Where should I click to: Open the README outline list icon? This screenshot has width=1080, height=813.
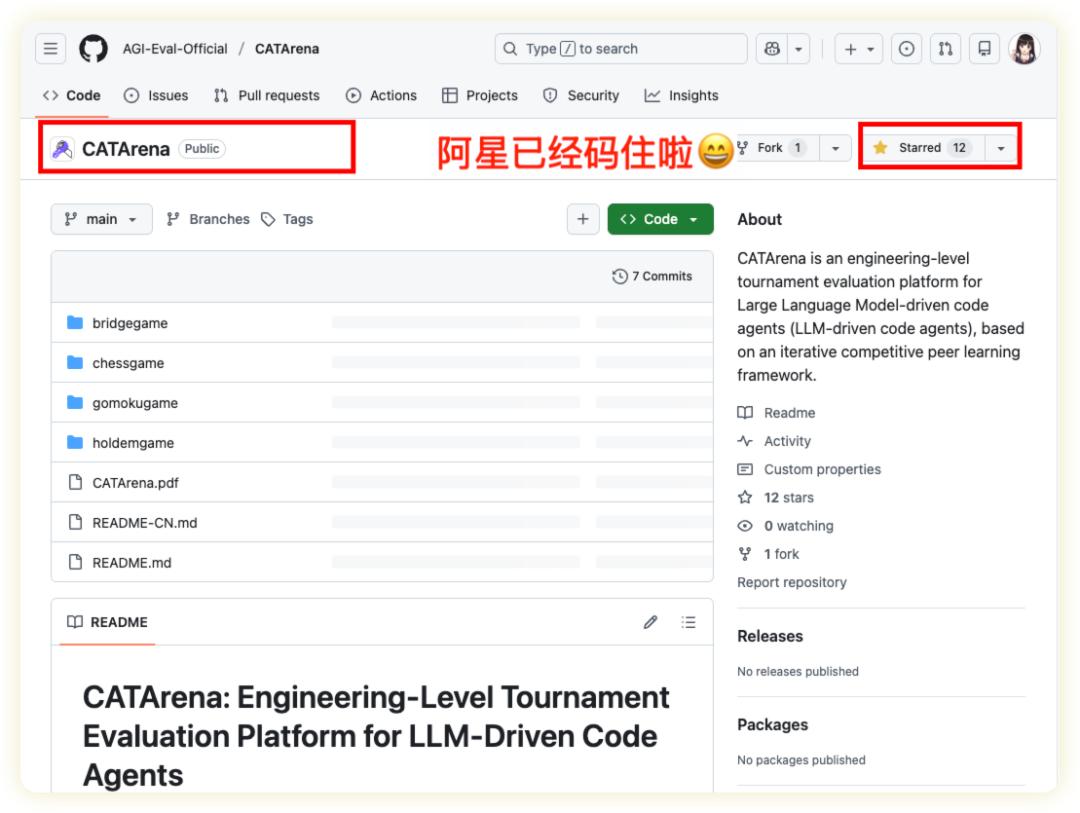pyautogui.click(x=688, y=622)
